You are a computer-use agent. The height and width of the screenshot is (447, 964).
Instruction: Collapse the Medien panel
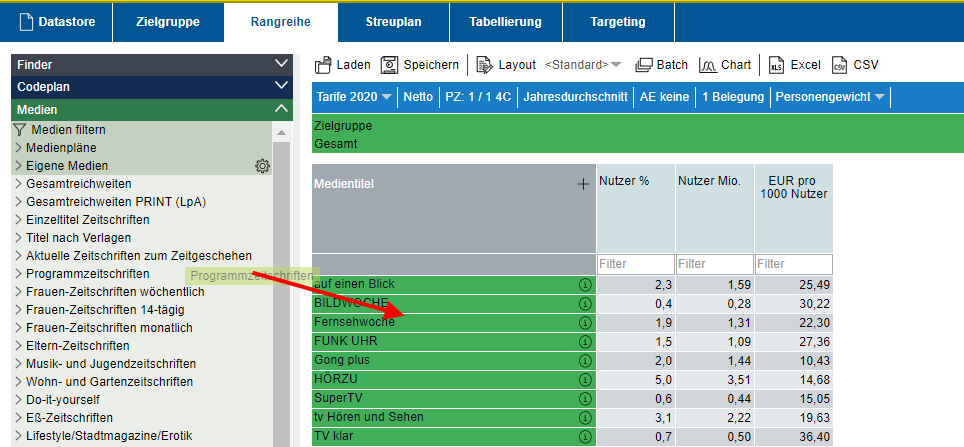(281, 109)
